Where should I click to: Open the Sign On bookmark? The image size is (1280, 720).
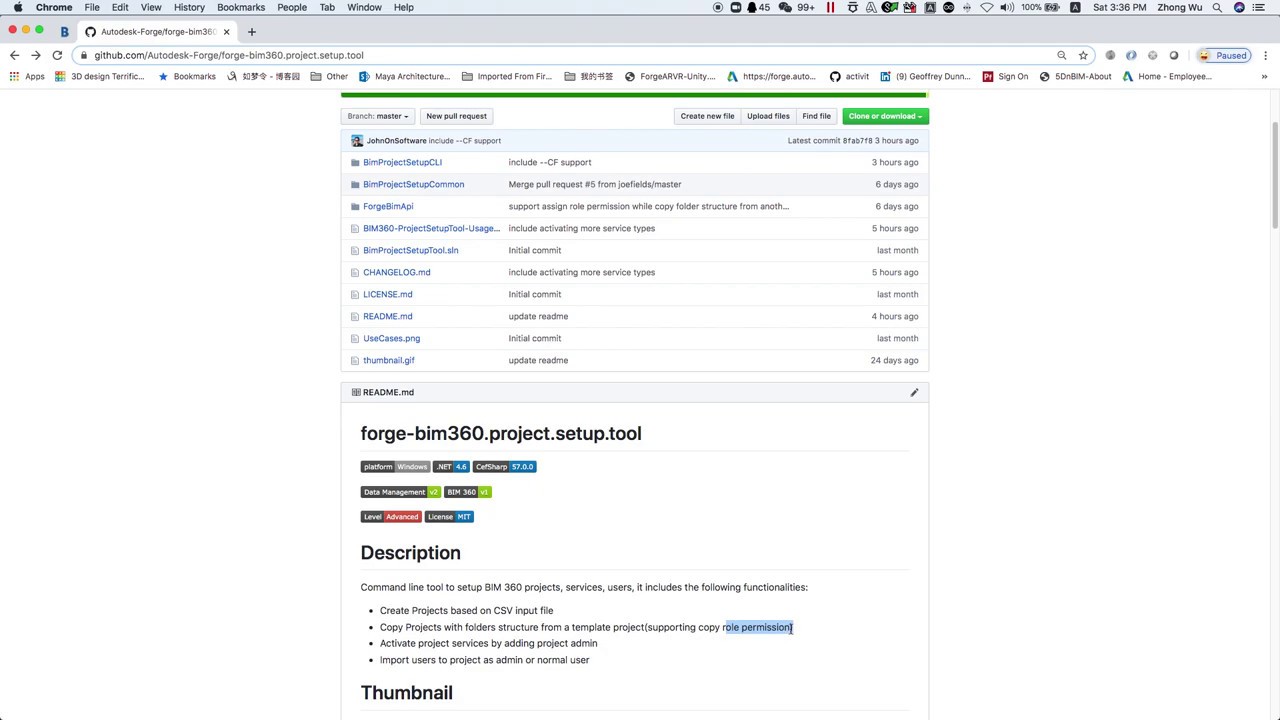pos(1005,76)
